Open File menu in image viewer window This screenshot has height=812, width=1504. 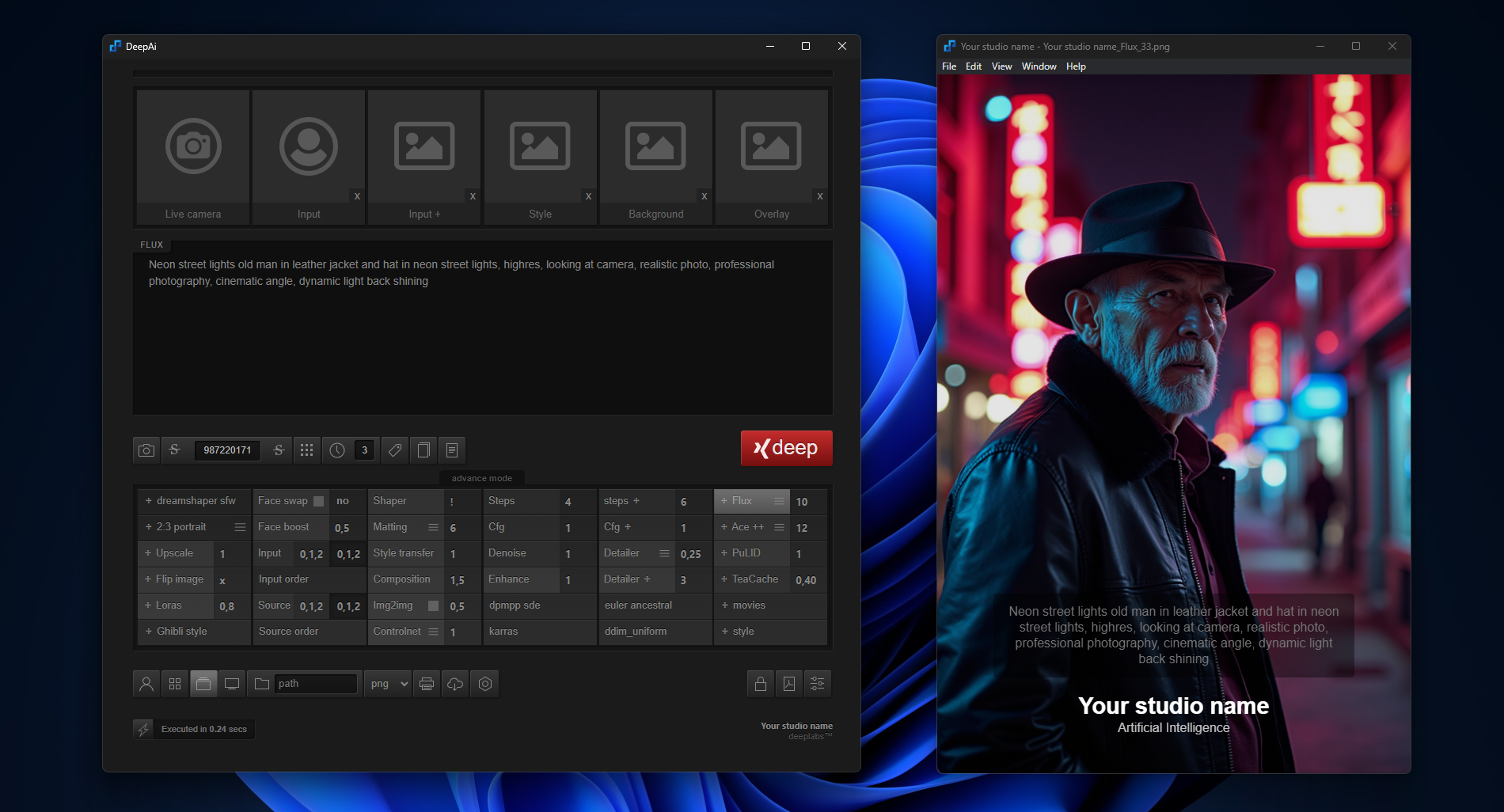point(949,66)
